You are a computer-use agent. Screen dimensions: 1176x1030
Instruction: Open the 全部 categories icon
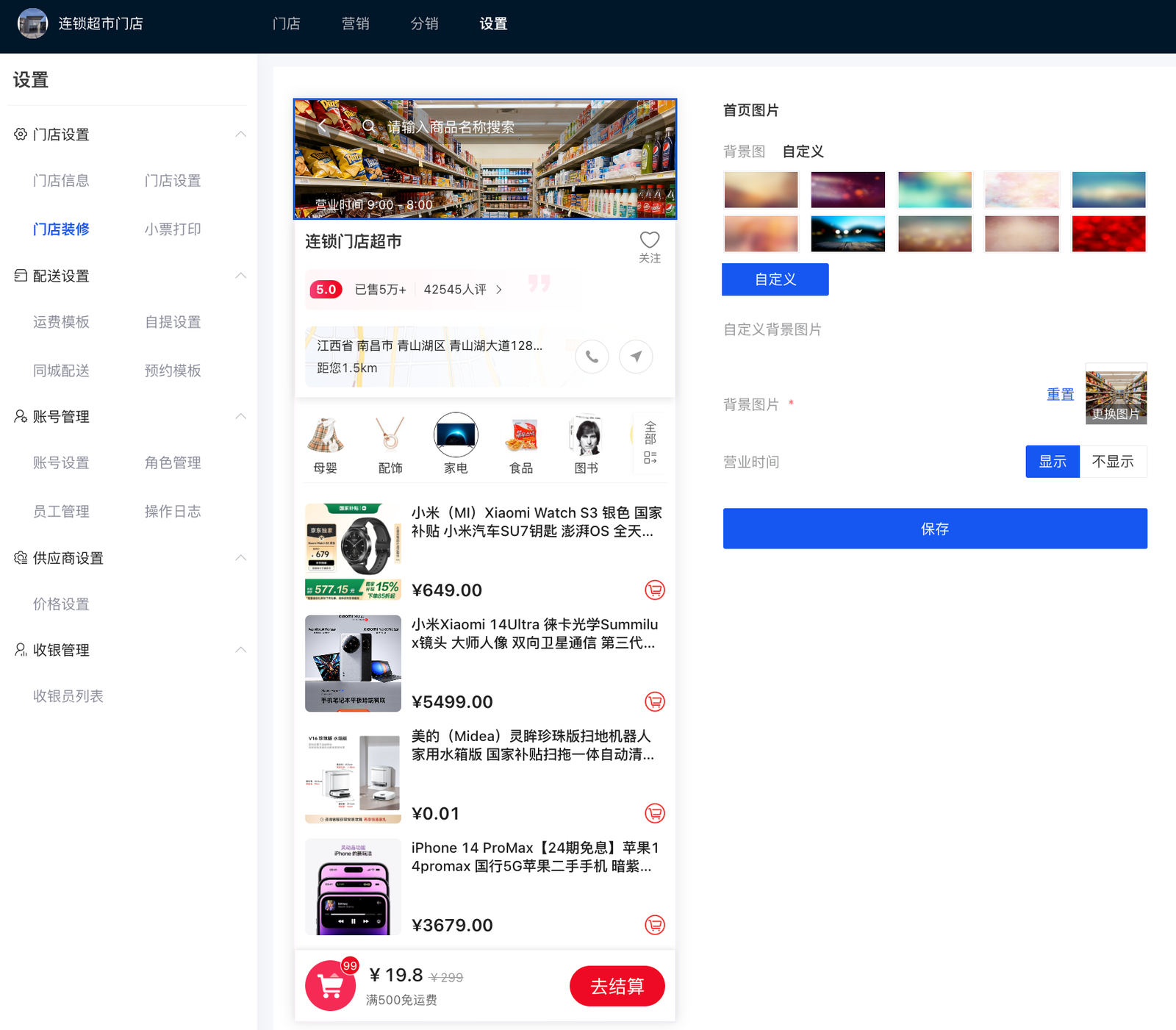(x=650, y=443)
